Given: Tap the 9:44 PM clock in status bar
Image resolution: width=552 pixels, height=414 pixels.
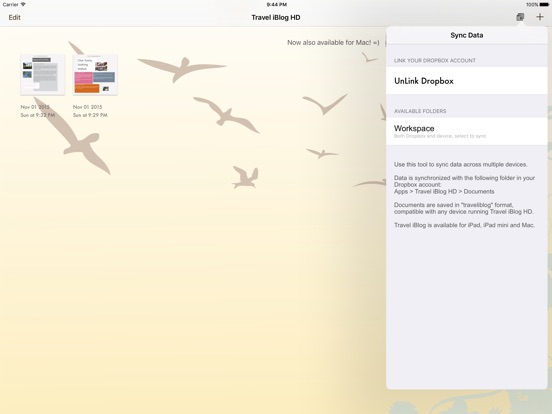Looking at the screenshot, I should coord(276,5).
